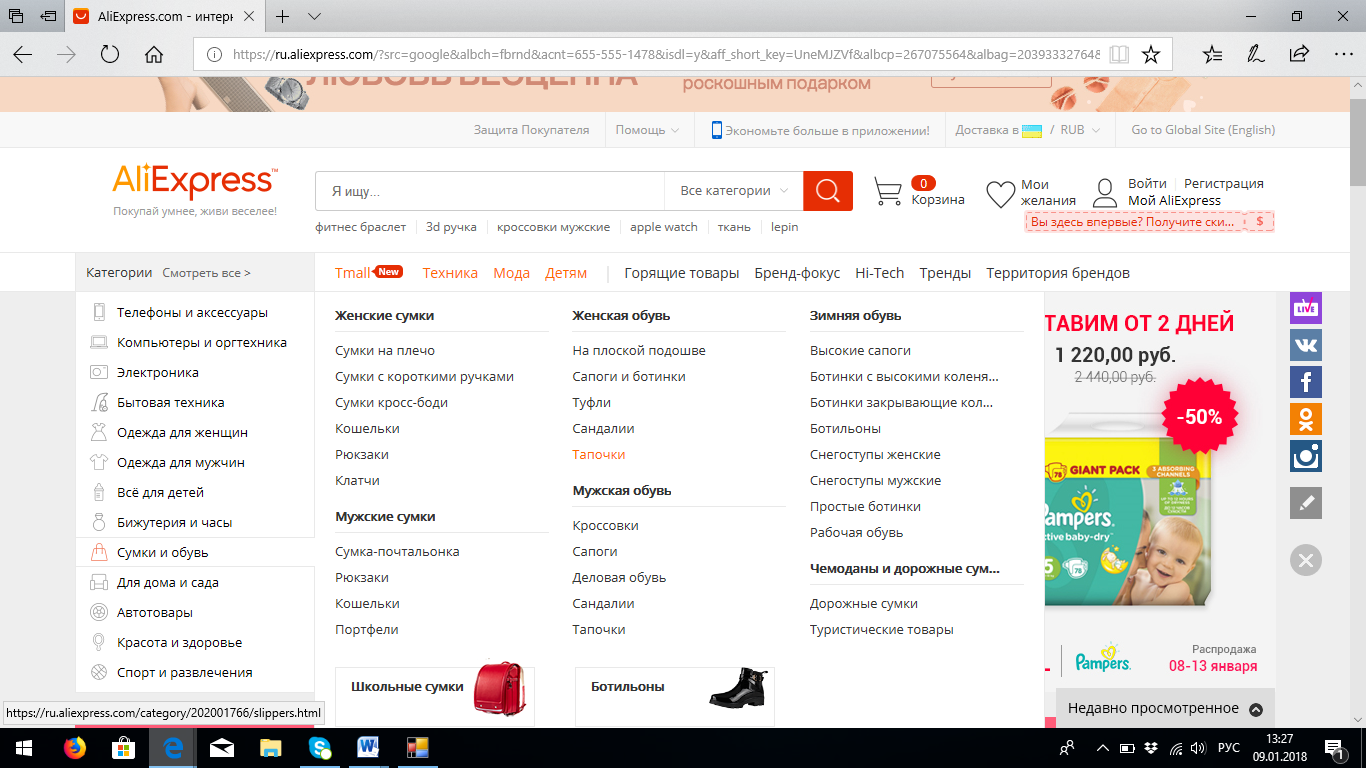
Task: Click Смотреть все categories link
Action: click(207, 273)
